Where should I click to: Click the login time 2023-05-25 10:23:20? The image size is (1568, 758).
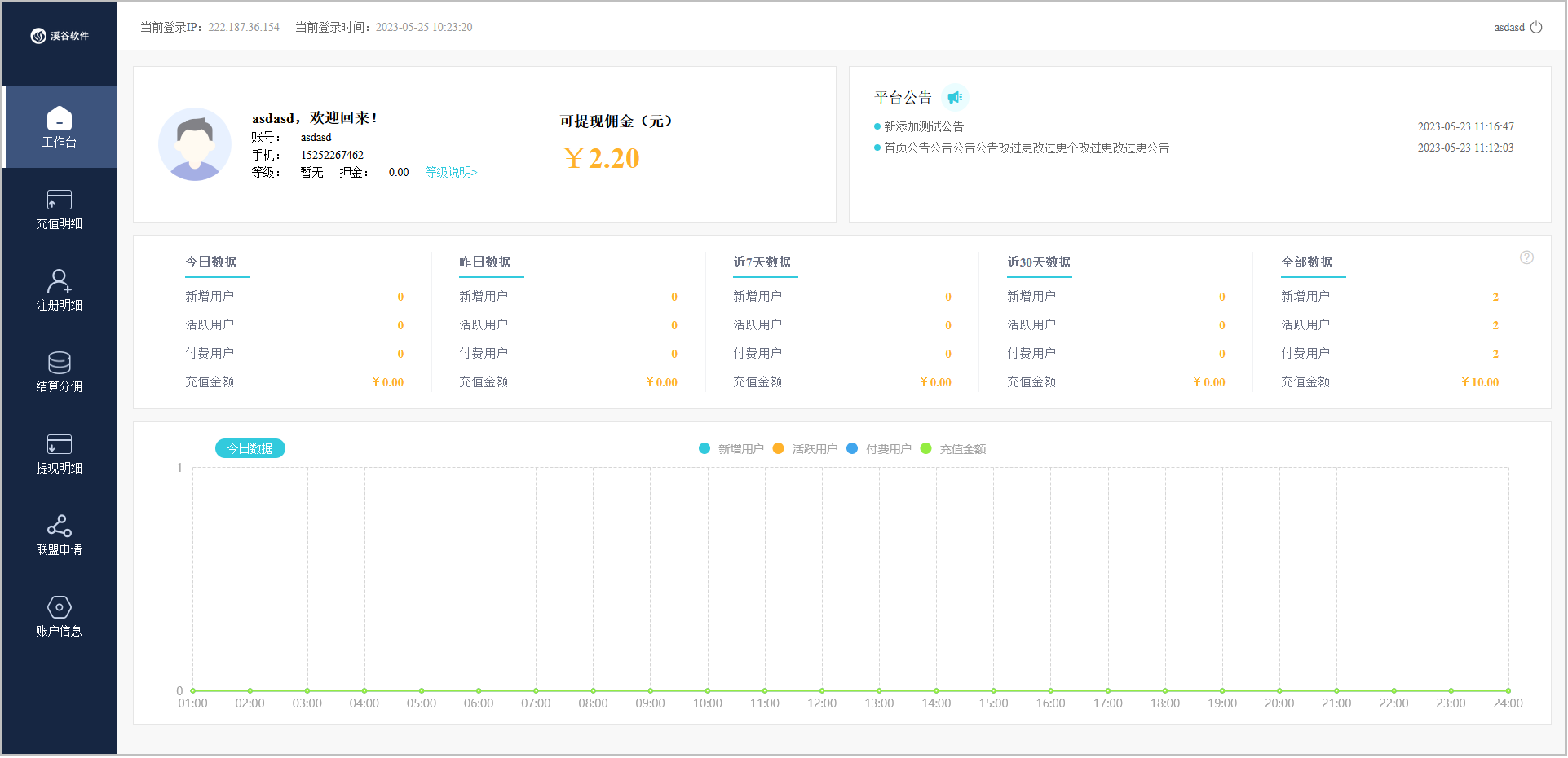[424, 27]
